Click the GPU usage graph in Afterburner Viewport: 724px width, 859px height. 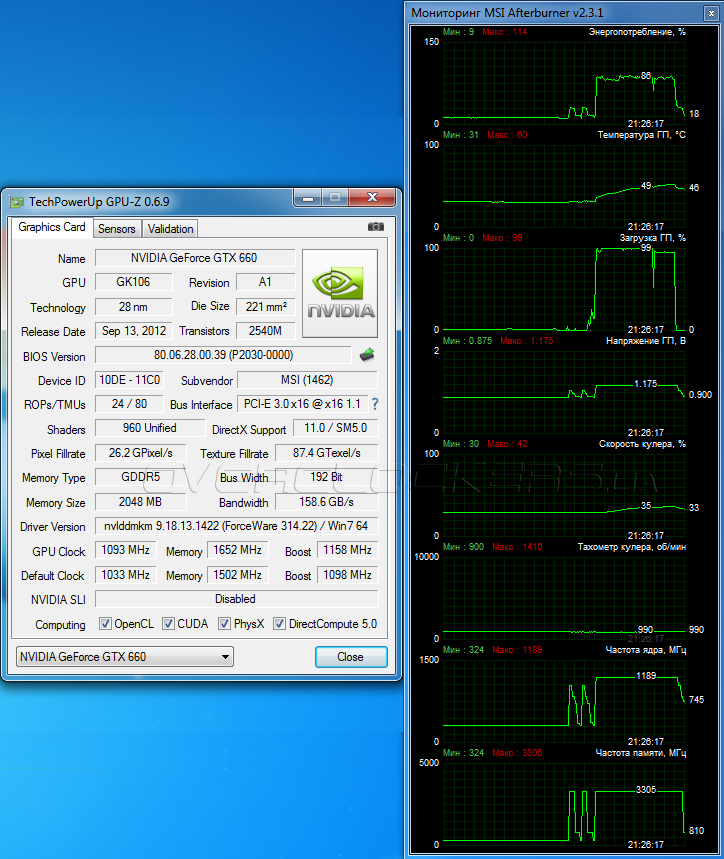tap(564, 288)
